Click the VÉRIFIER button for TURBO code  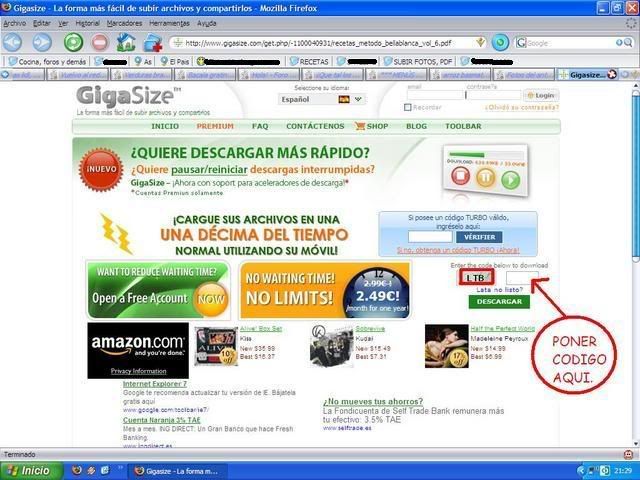click(479, 237)
